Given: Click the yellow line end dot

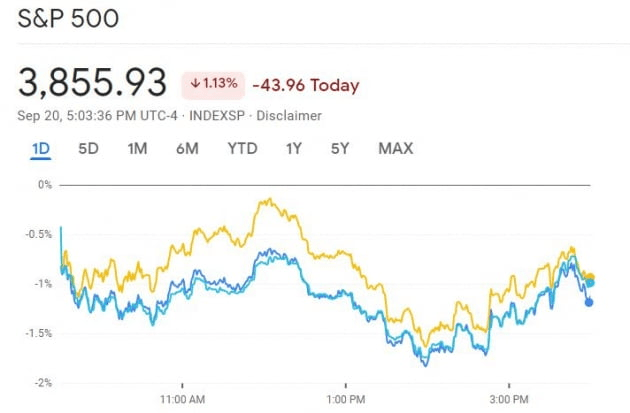Looking at the screenshot, I should pos(590,277).
